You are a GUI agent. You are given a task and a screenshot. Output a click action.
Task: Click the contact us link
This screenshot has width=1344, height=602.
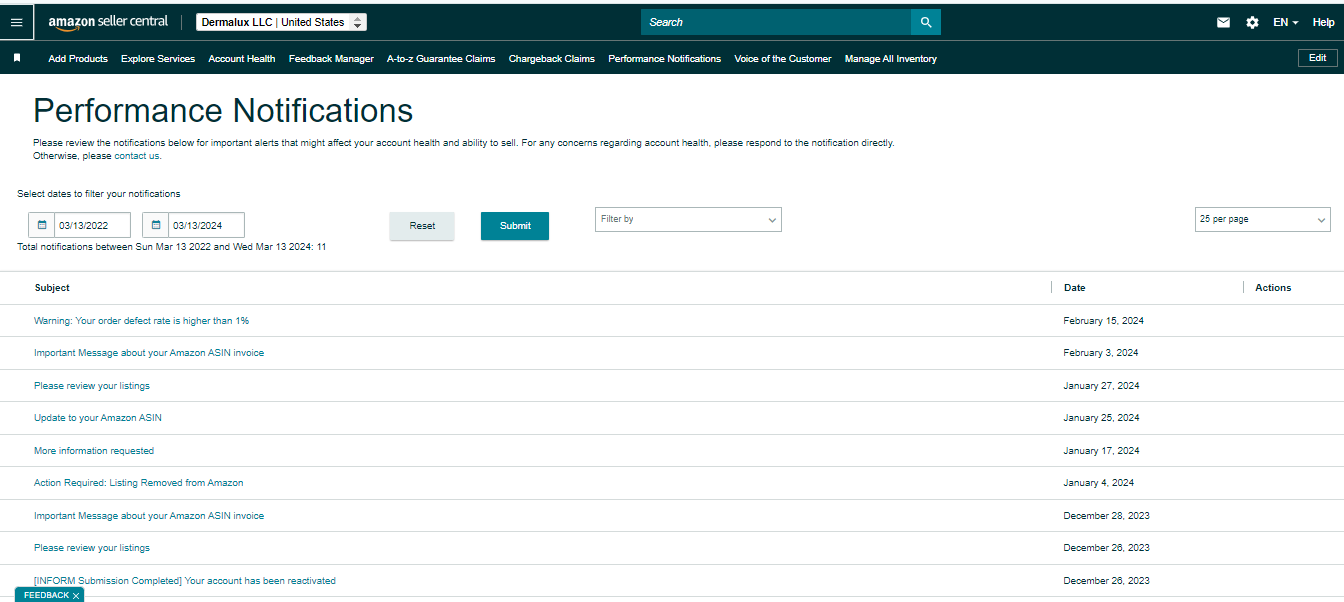point(137,156)
